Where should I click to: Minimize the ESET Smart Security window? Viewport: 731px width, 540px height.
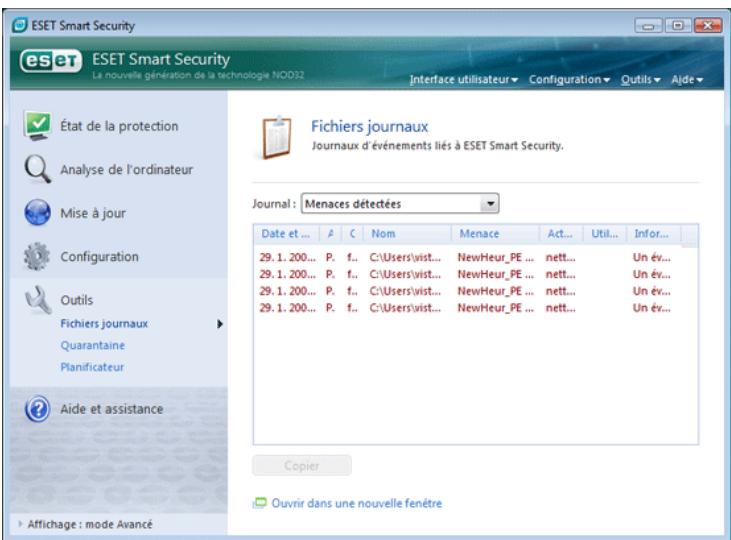tap(648, 26)
